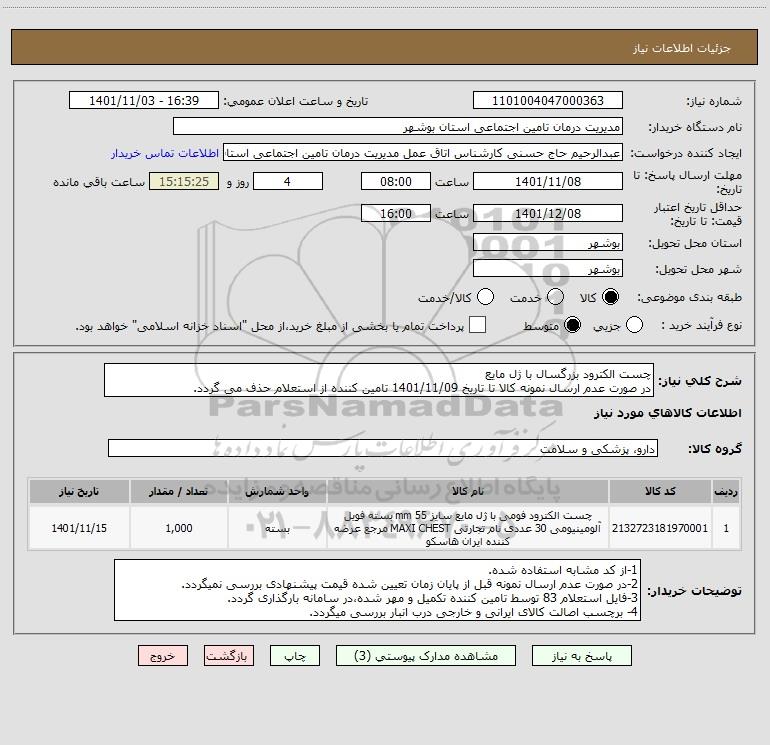Click the buyer organization name field

coord(398,126)
